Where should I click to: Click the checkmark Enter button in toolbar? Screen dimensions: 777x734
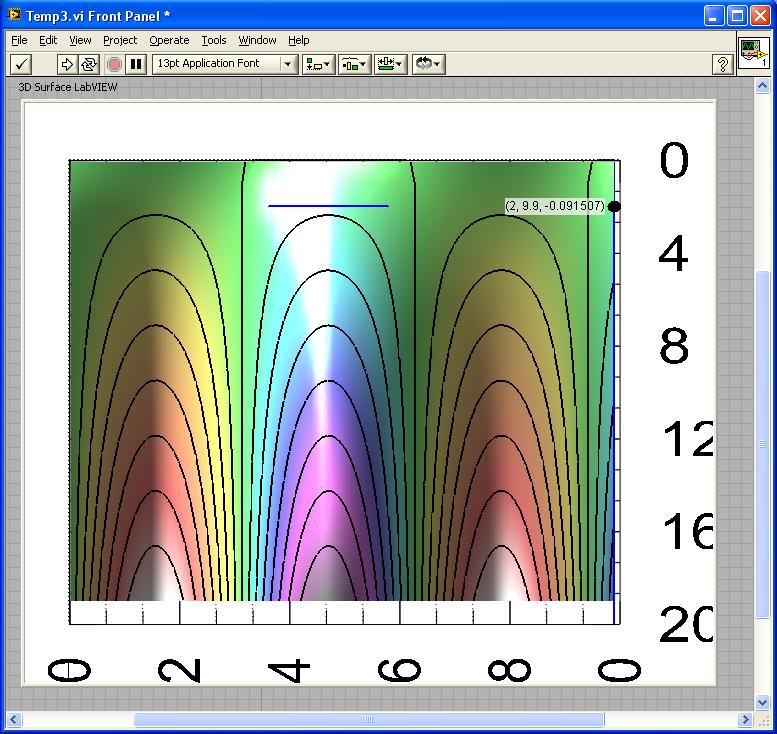pos(21,64)
